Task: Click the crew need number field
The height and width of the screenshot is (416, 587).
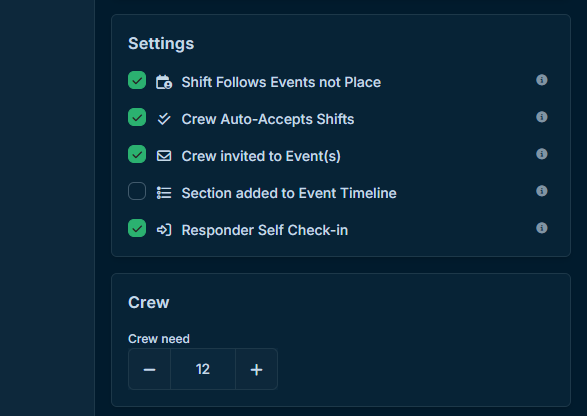Action: [x=203, y=370]
